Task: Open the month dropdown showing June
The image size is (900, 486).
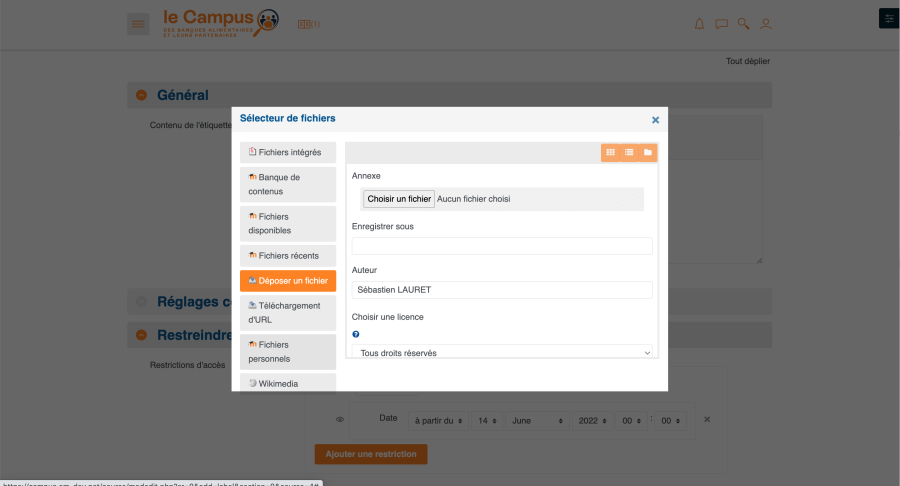Action: click(535, 421)
